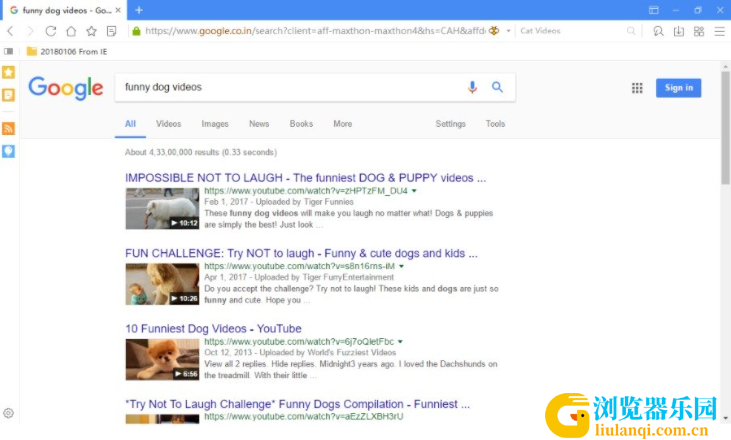
Task: Click the magnifier in Cat Videos box
Action: pyautogui.click(x=631, y=31)
